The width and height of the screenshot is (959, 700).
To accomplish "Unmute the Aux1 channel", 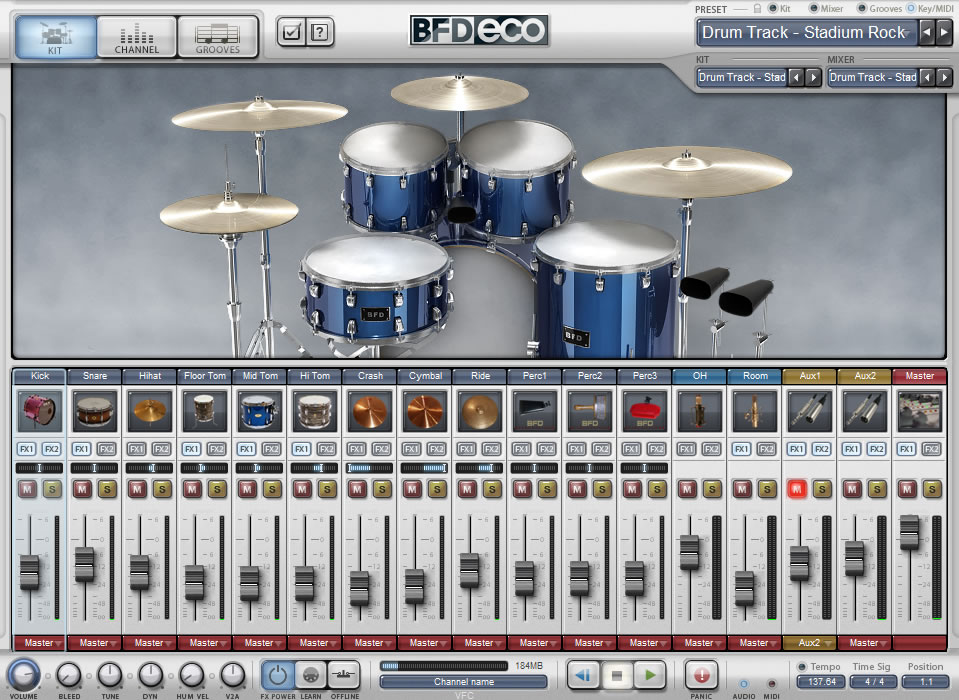I will coord(797,489).
